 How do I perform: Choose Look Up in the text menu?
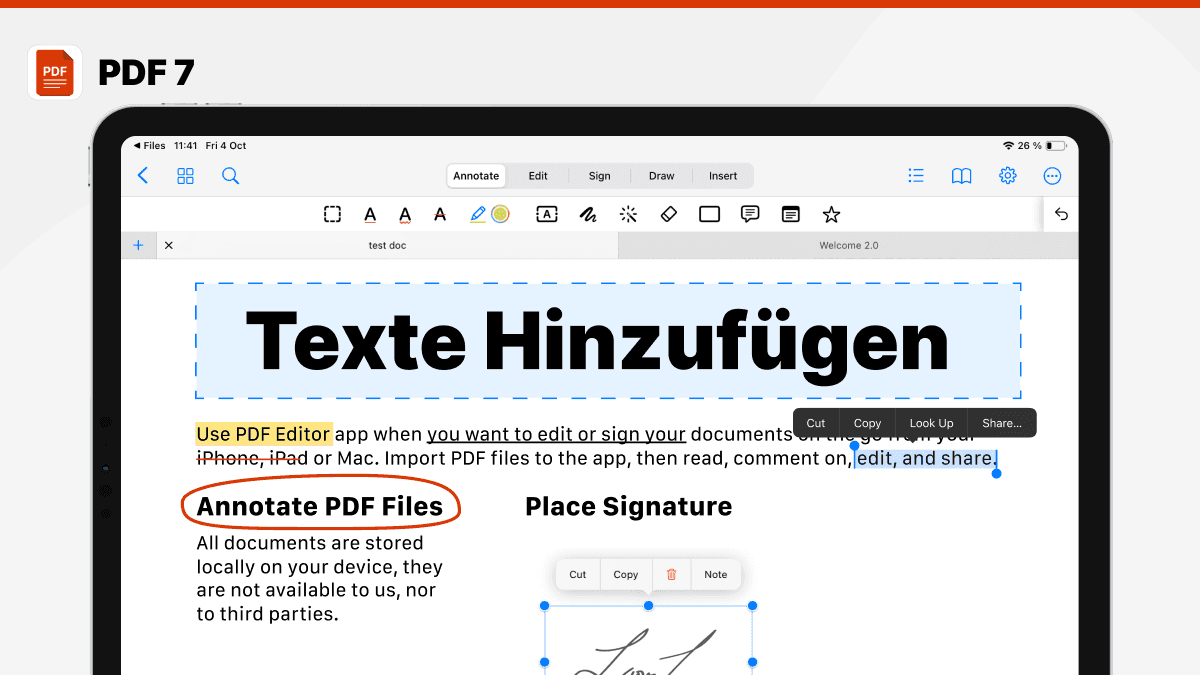[x=932, y=423]
